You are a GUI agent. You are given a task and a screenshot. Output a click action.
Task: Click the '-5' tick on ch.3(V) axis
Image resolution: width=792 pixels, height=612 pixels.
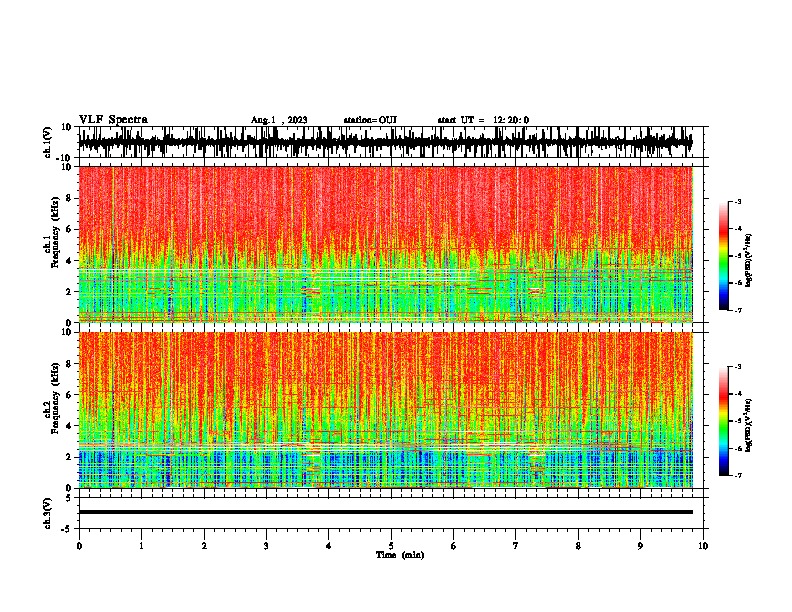(x=67, y=529)
